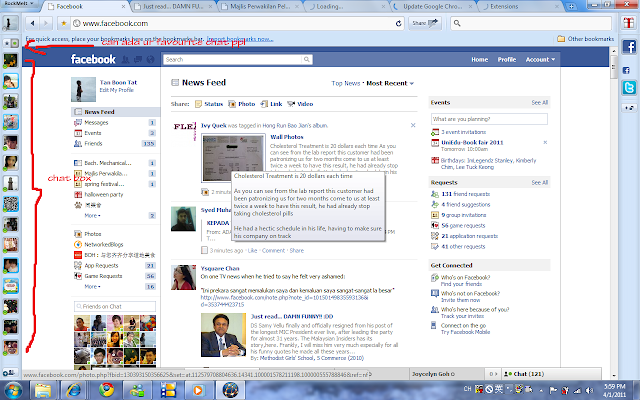Image resolution: width=640 pixels, height=400 pixels.
Task: Click See All next to Events
Action: (x=540, y=102)
